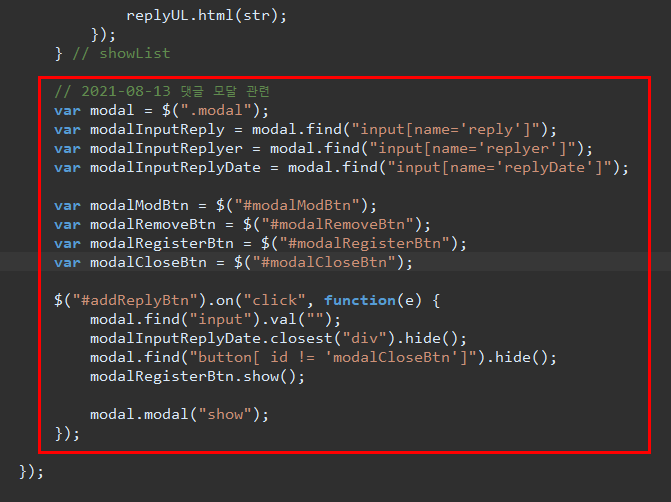Click the string "div" in closest call
The height and width of the screenshot is (502, 671).
tap(364, 339)
